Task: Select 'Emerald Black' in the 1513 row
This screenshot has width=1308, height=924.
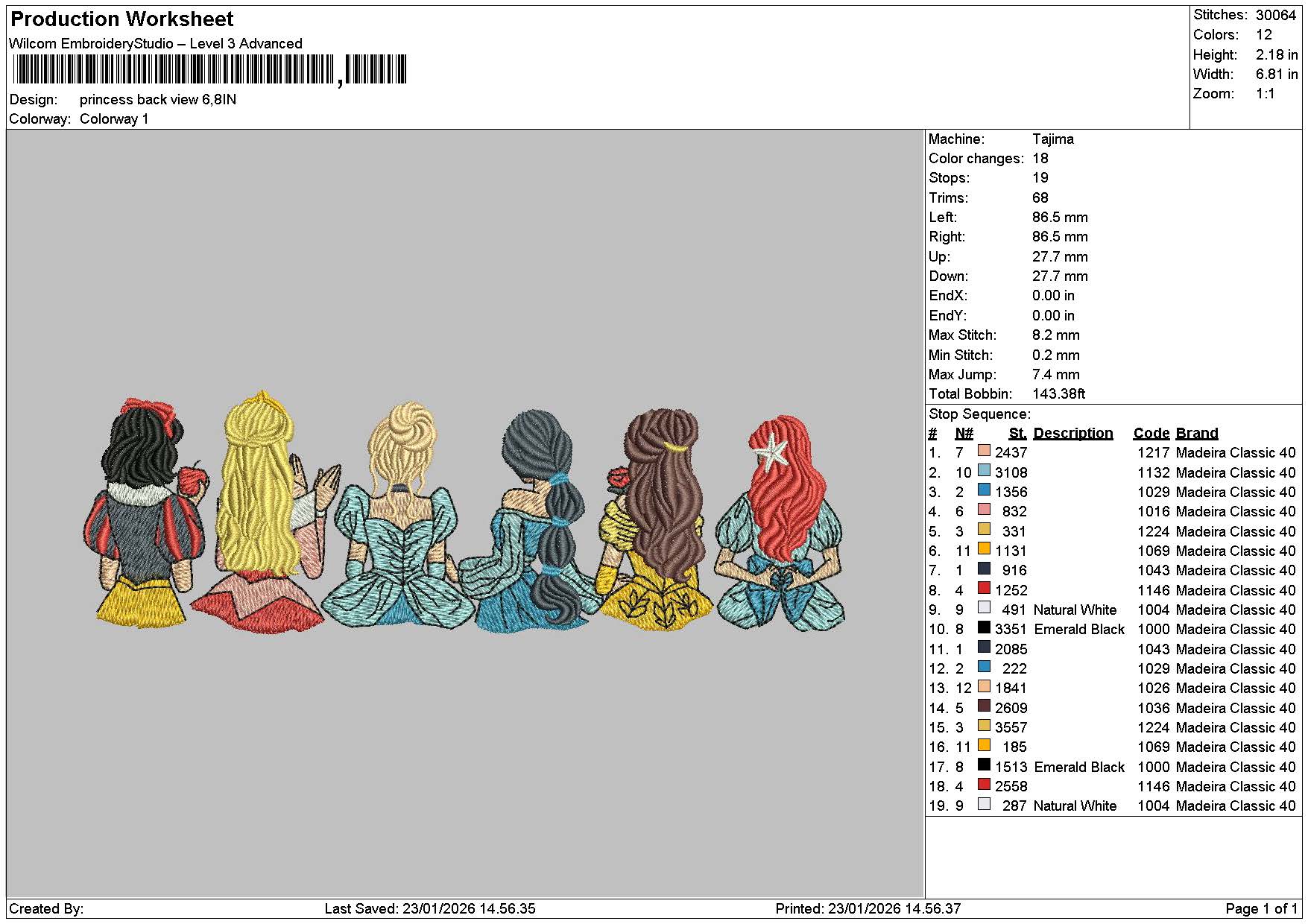Action: pyautogui.click(x=1079, y=767)
